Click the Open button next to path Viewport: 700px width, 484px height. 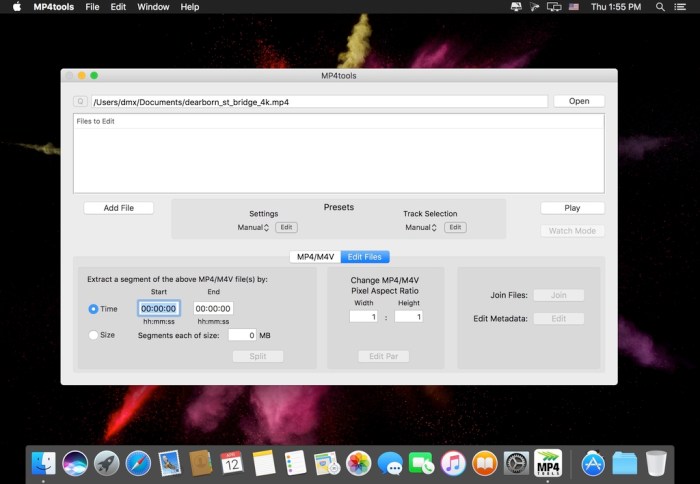click(x=579, y=101)
